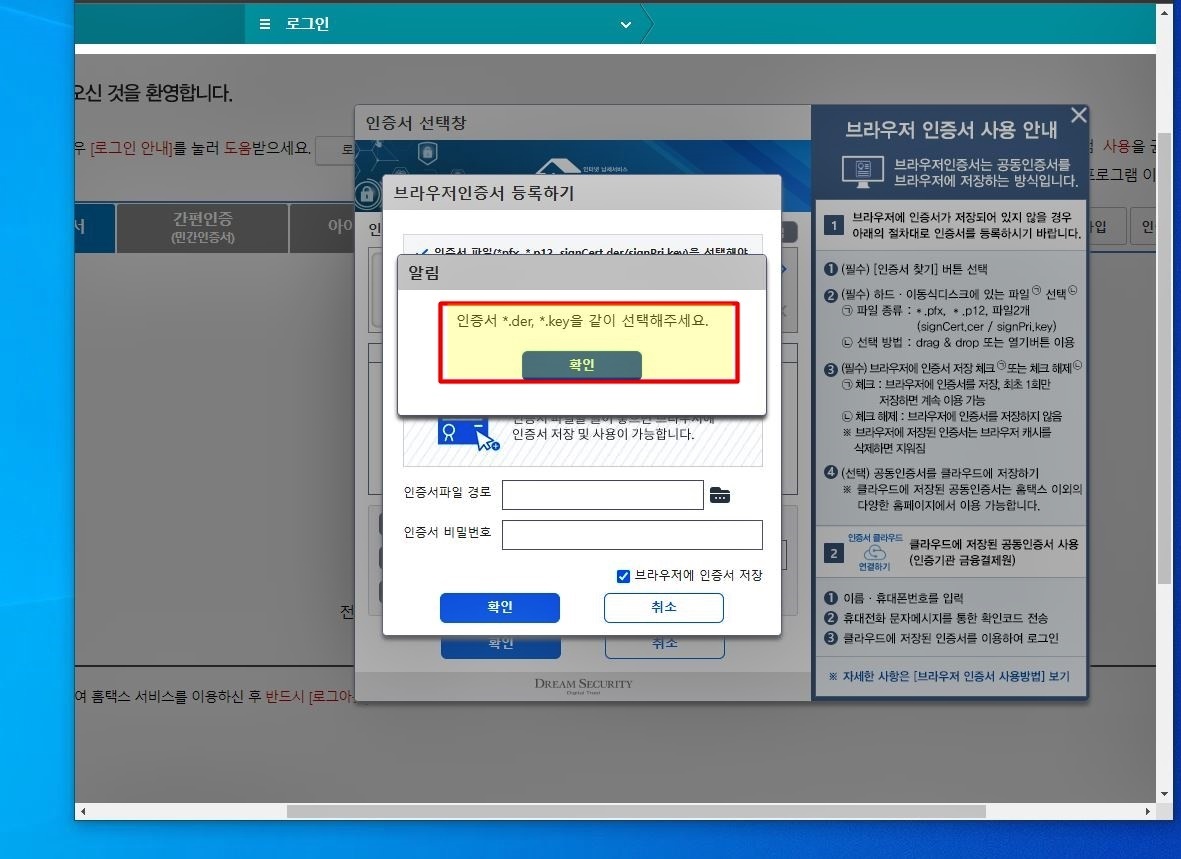Click the 확인 button in background 인증서 선택창

(501, 647)
